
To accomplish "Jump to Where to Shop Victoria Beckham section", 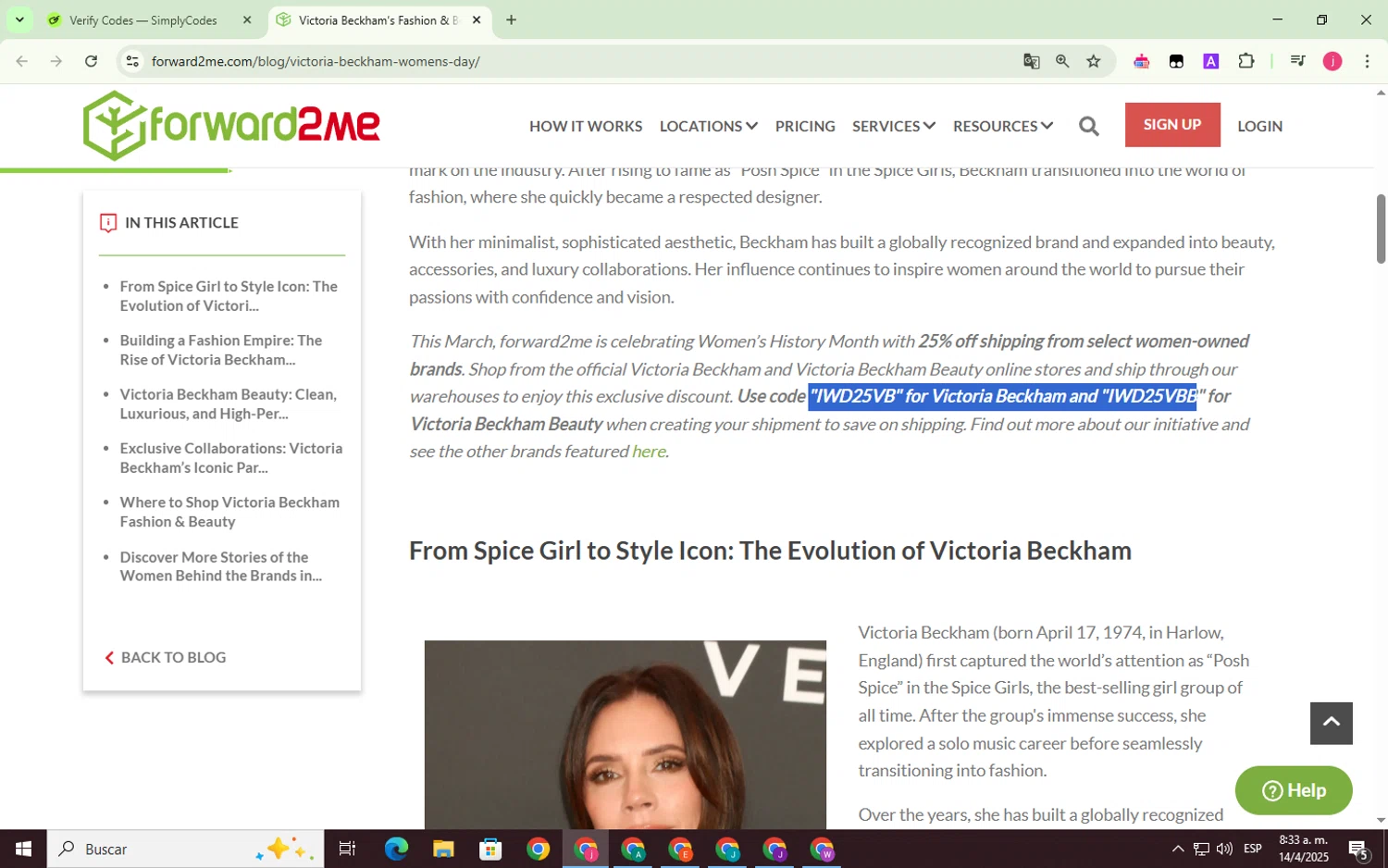I will 229,512.
